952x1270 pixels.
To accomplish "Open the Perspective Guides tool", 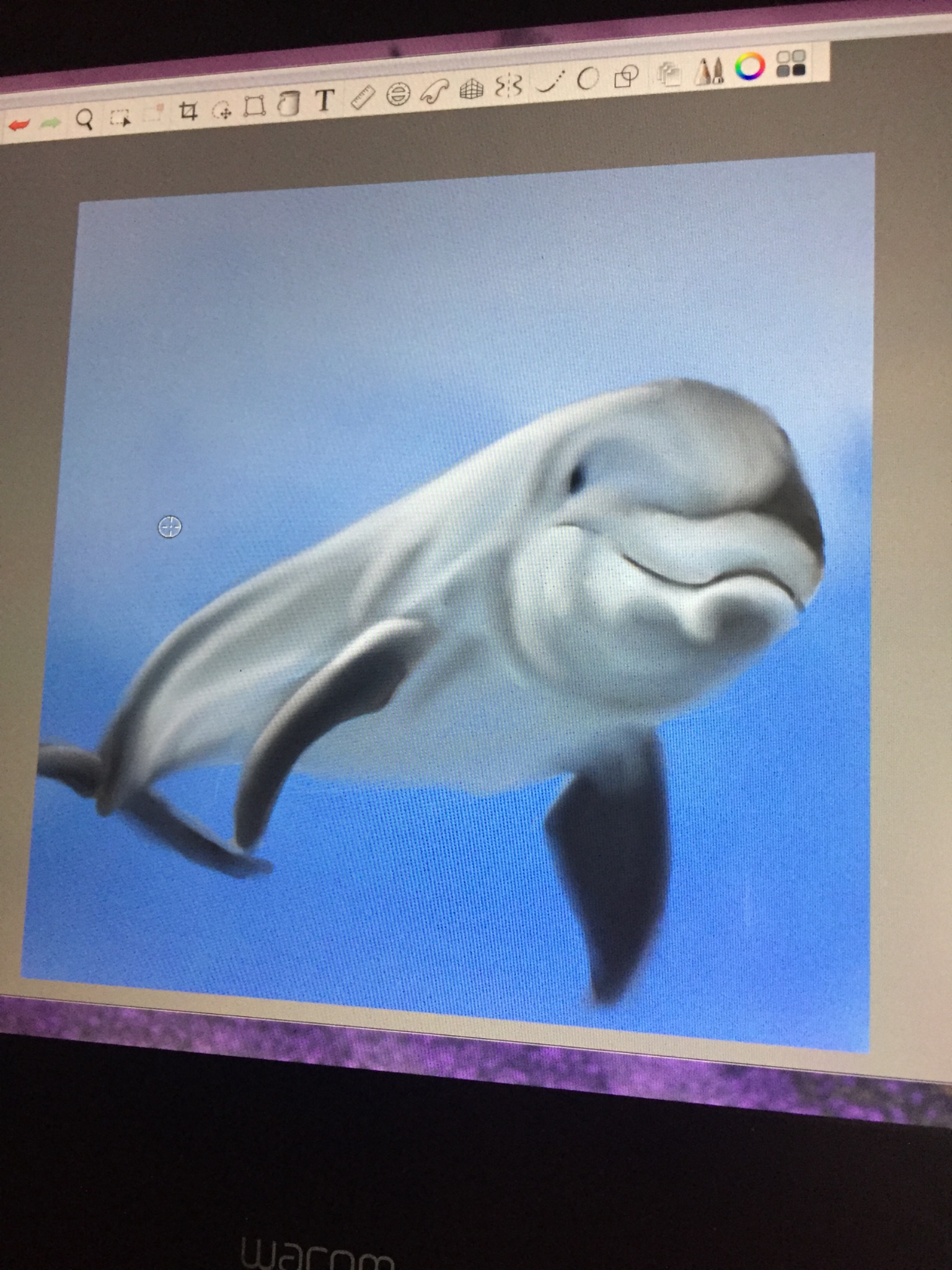I will pyautogui.click(x=471, y=90).
